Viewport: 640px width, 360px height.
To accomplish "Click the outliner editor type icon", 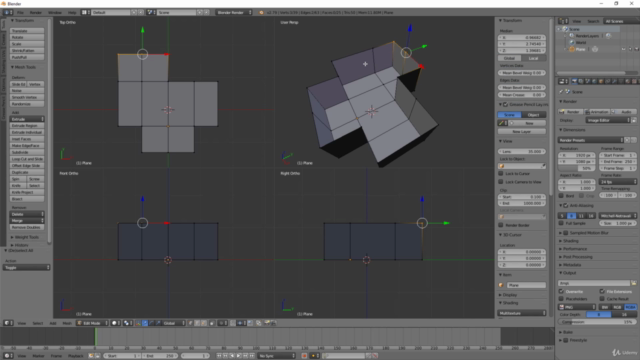I will [563, 21].
